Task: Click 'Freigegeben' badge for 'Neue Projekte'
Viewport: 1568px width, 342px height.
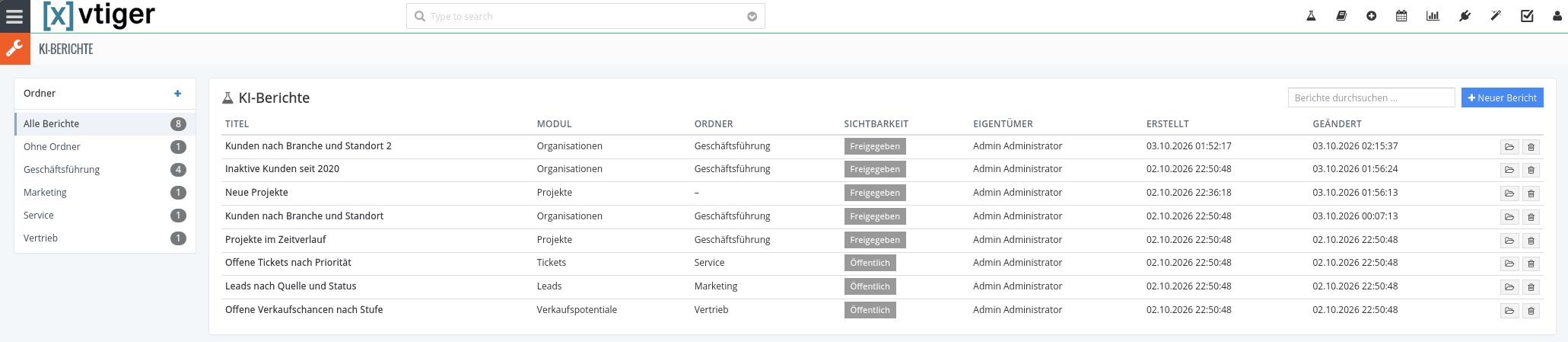Action: (x=875, y=193)
